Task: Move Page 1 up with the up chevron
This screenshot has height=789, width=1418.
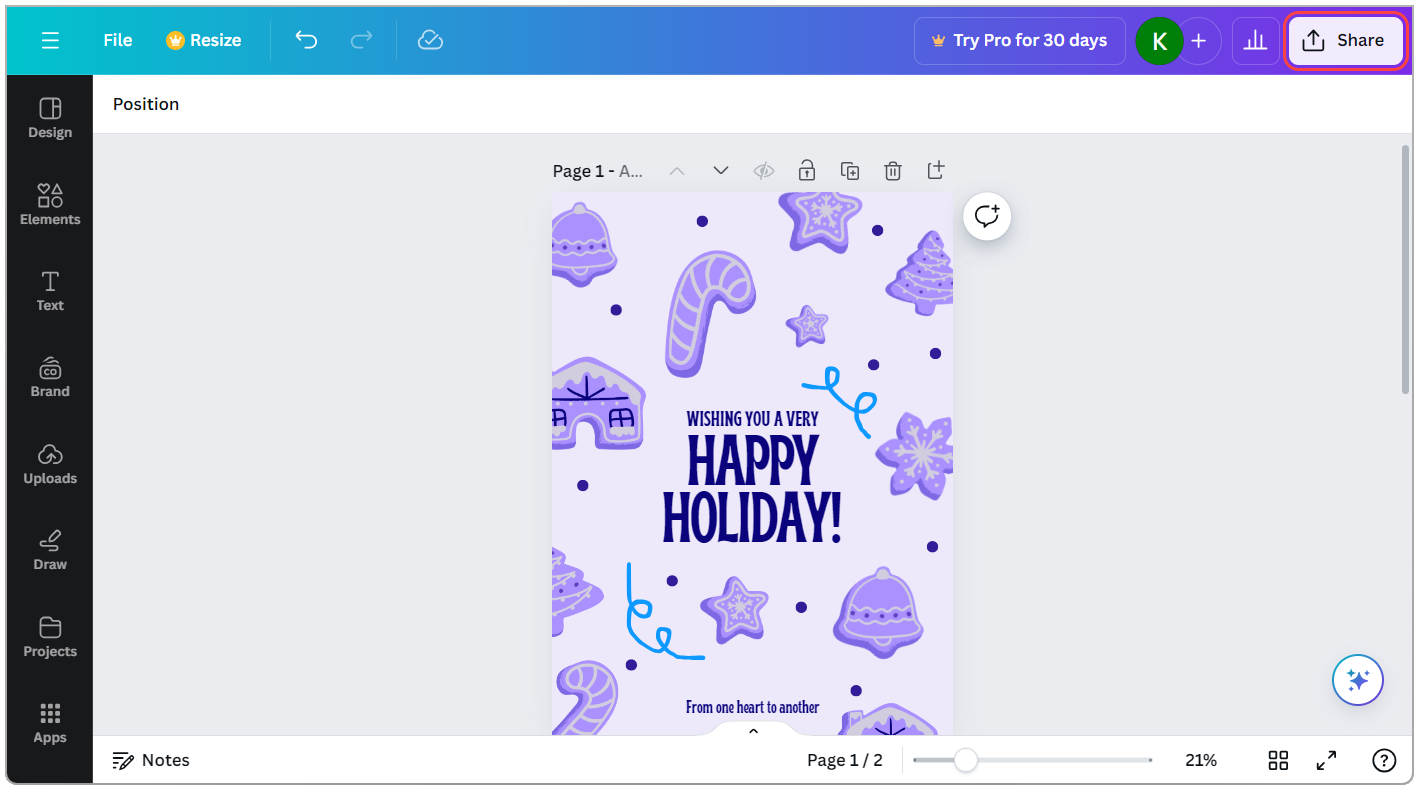Action: (x=677, y=170)
